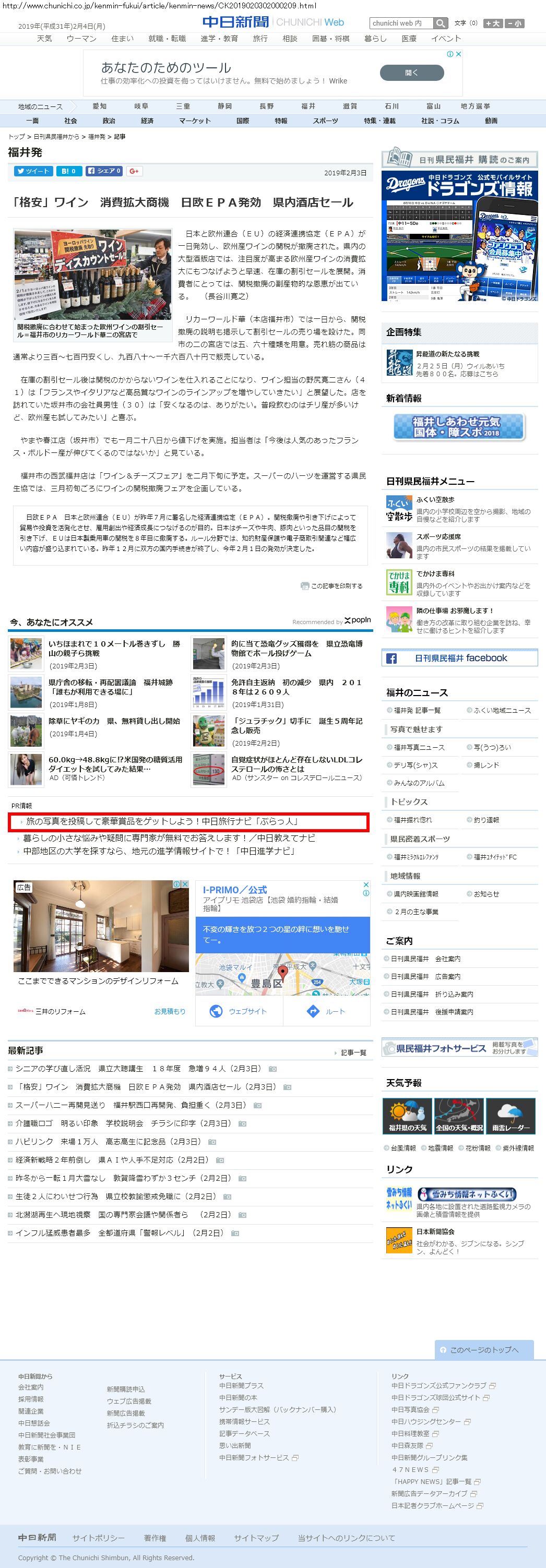
Task: Click the 中日新聞 header logo
Action: (235, 22)
